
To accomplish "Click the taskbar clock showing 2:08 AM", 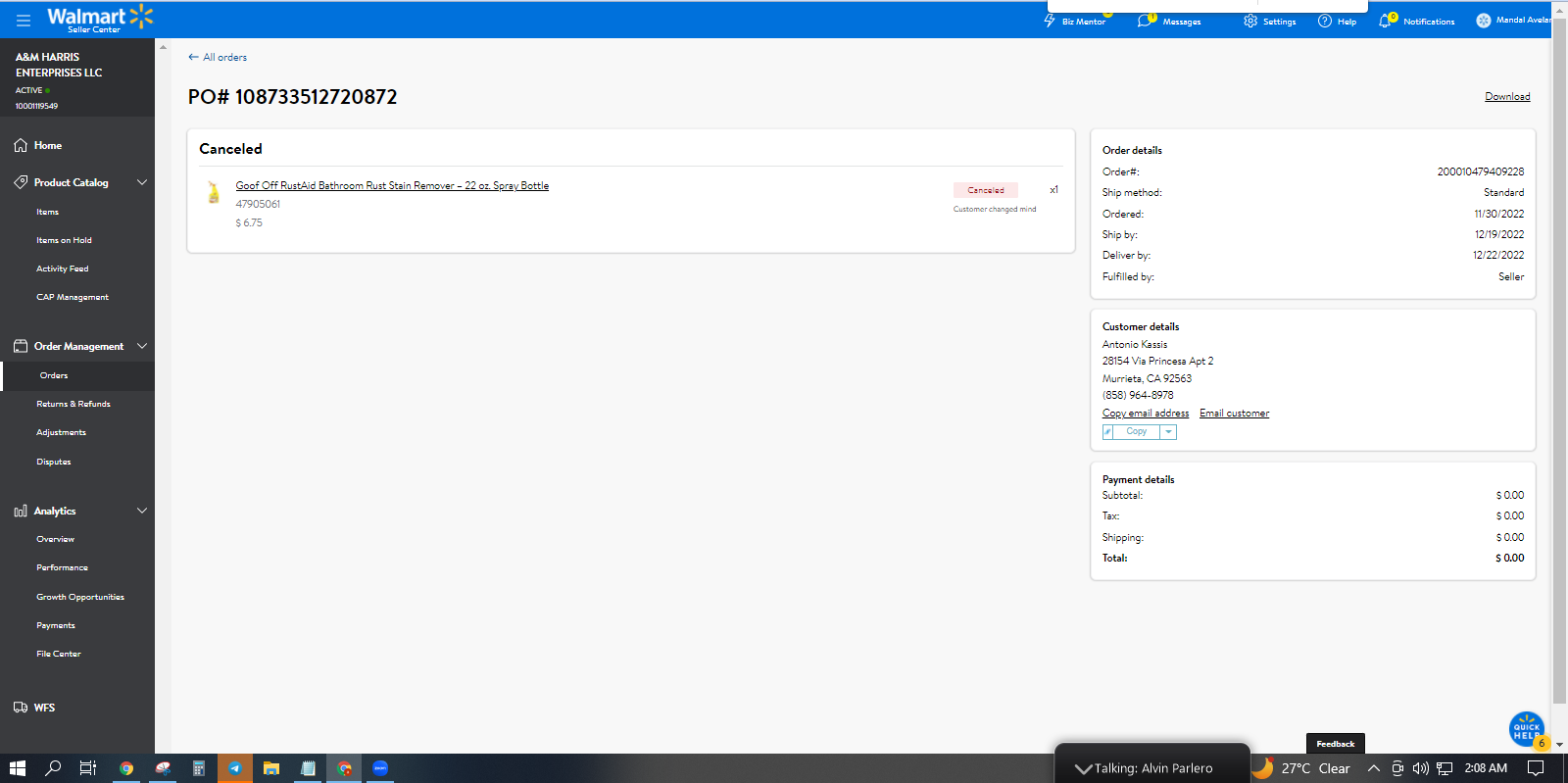I will (1486, 768).
